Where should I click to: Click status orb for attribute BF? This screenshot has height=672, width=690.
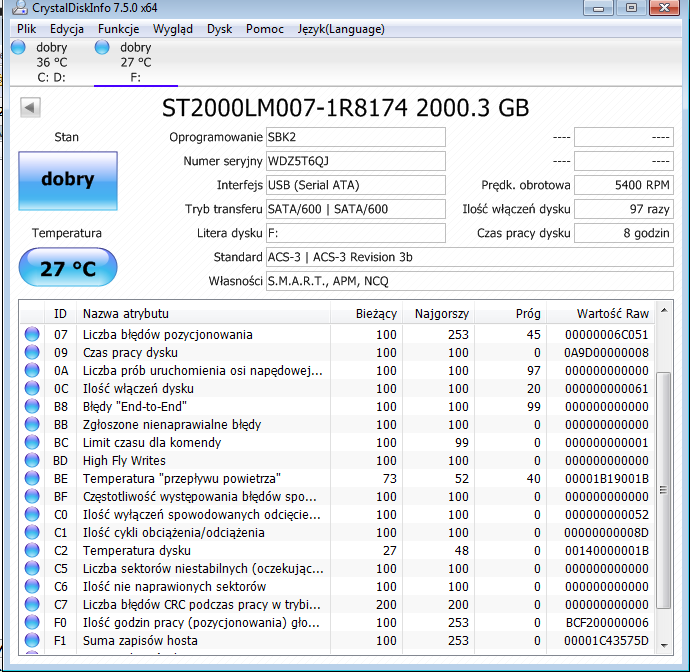coord(32,497)
